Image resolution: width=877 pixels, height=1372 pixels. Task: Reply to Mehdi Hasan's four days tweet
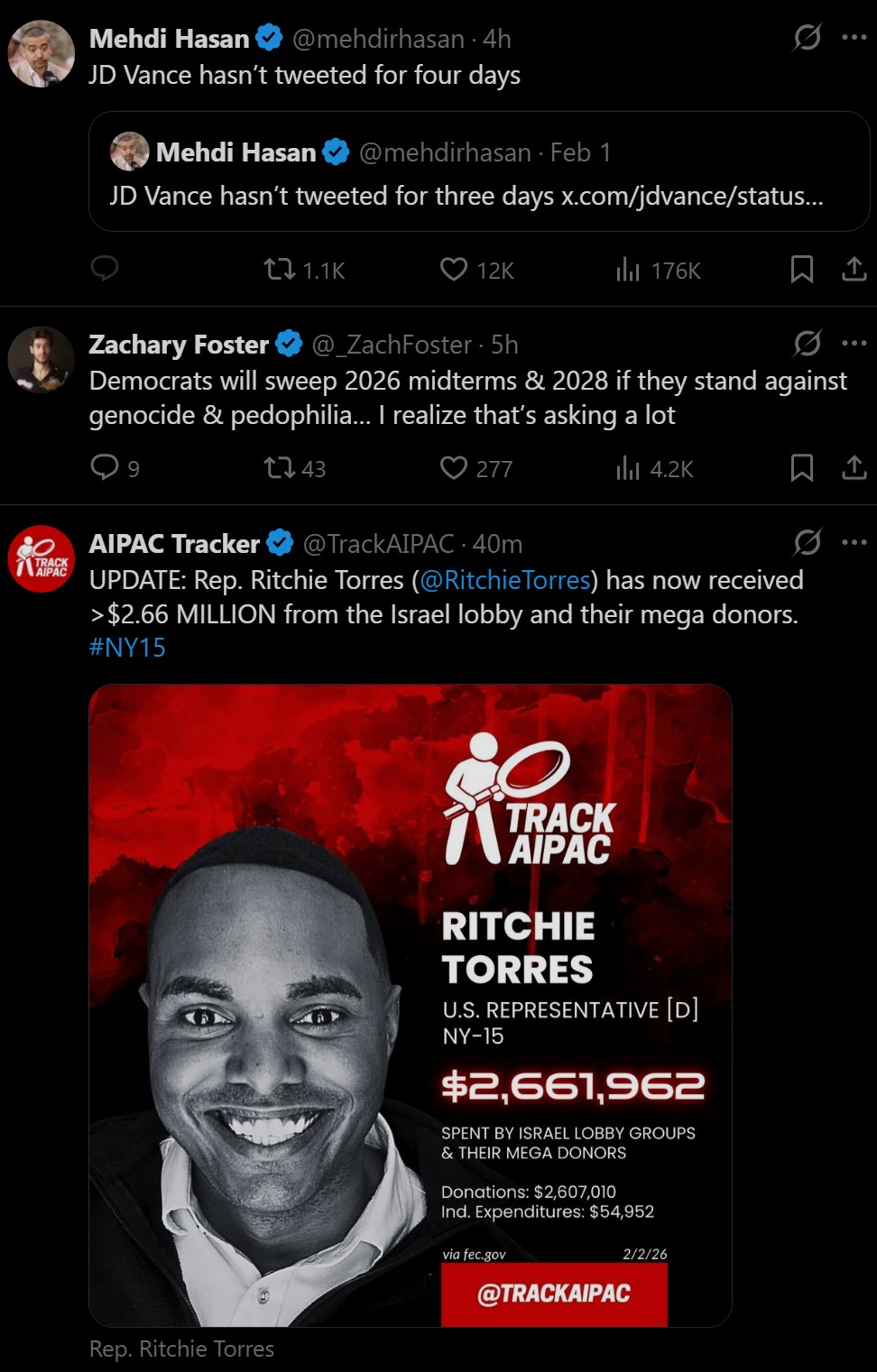coord(105,269)
